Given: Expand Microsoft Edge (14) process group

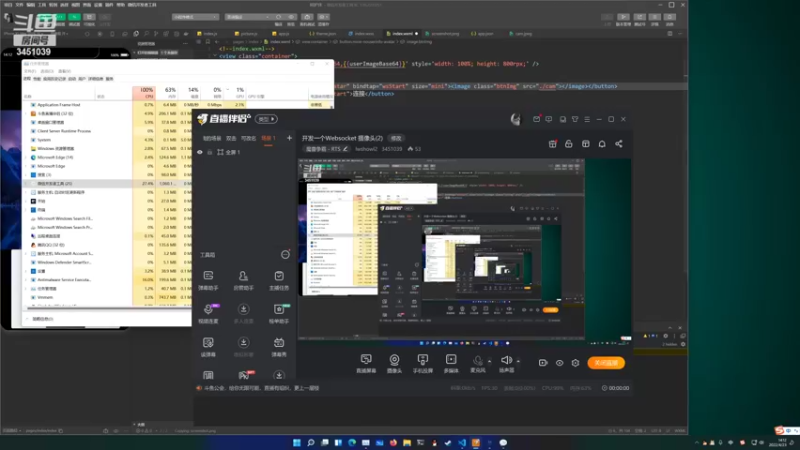Looking at the screenshot, I should 27,157.
